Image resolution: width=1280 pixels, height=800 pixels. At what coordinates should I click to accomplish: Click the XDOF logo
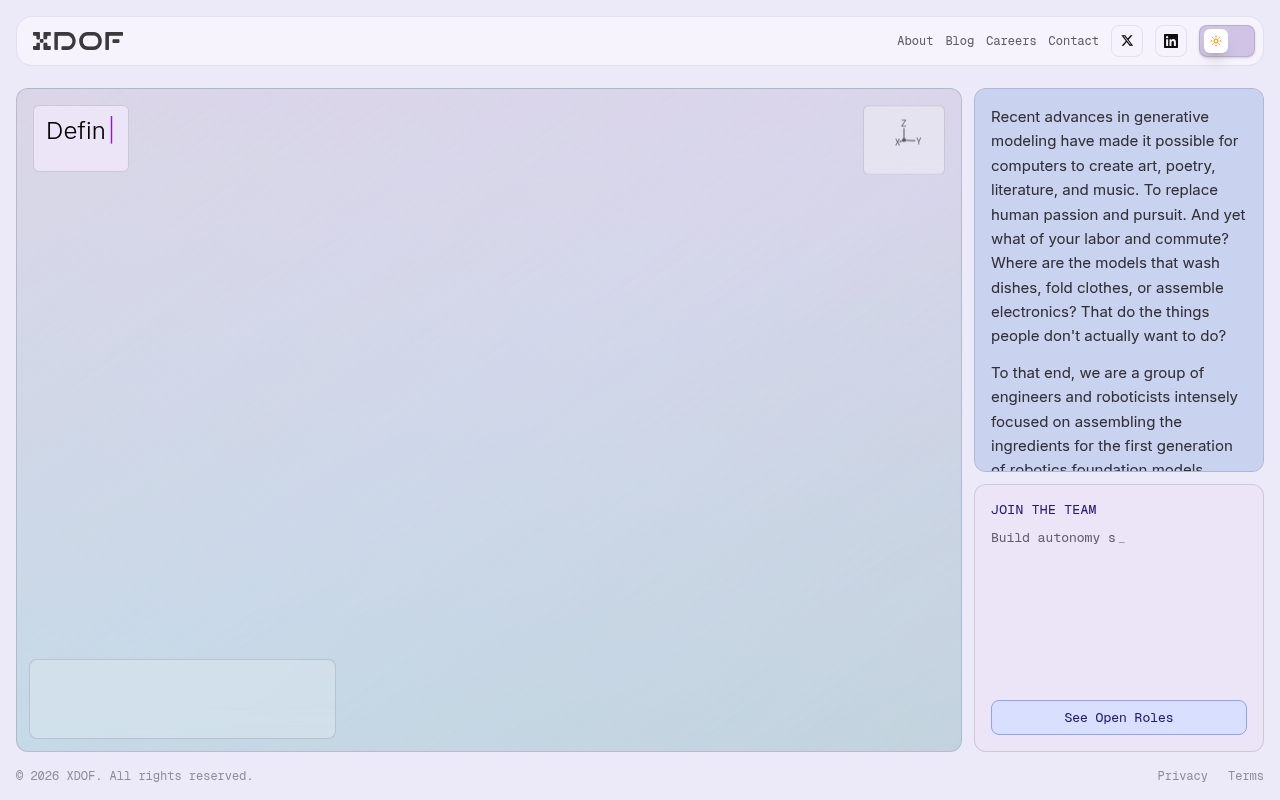pyautogui.click(x=78, y=41)
